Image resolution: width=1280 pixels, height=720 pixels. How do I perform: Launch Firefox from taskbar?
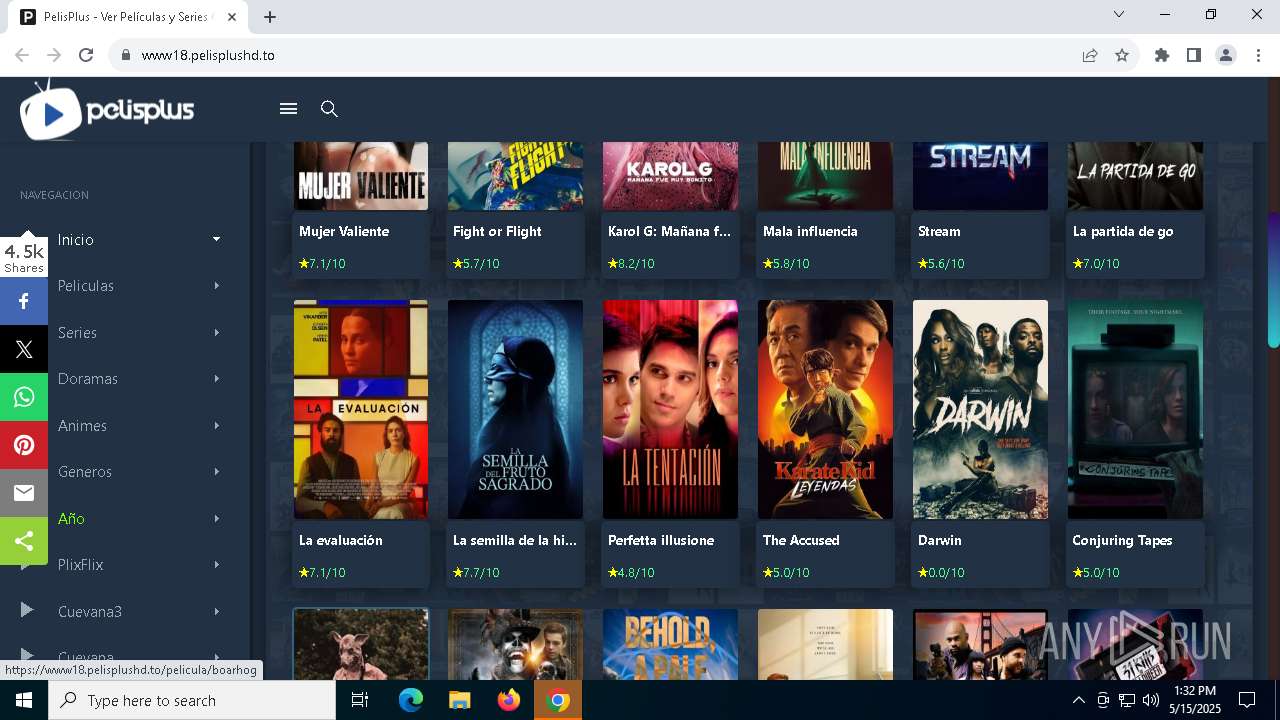(508, 700)
